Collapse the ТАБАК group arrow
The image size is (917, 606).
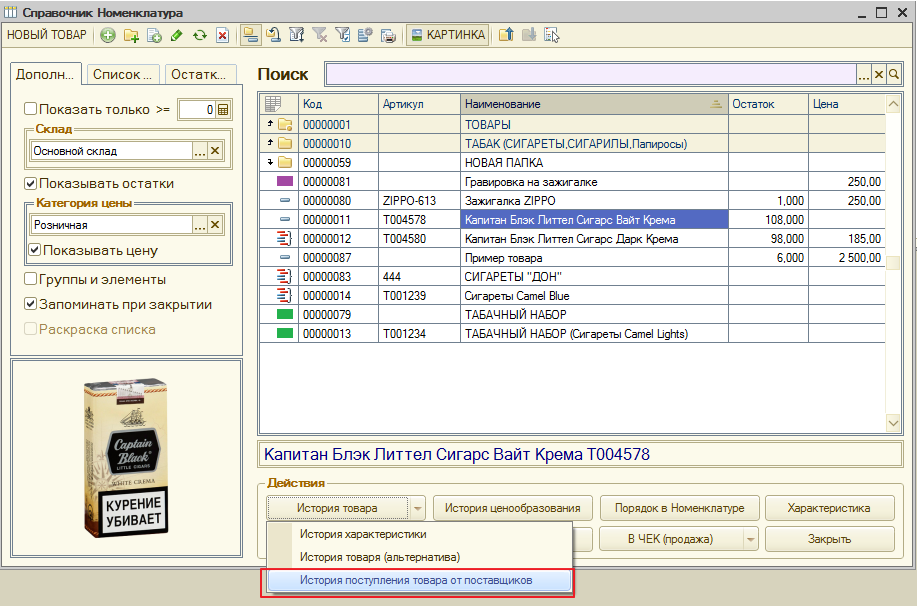(x=270, y=142)
